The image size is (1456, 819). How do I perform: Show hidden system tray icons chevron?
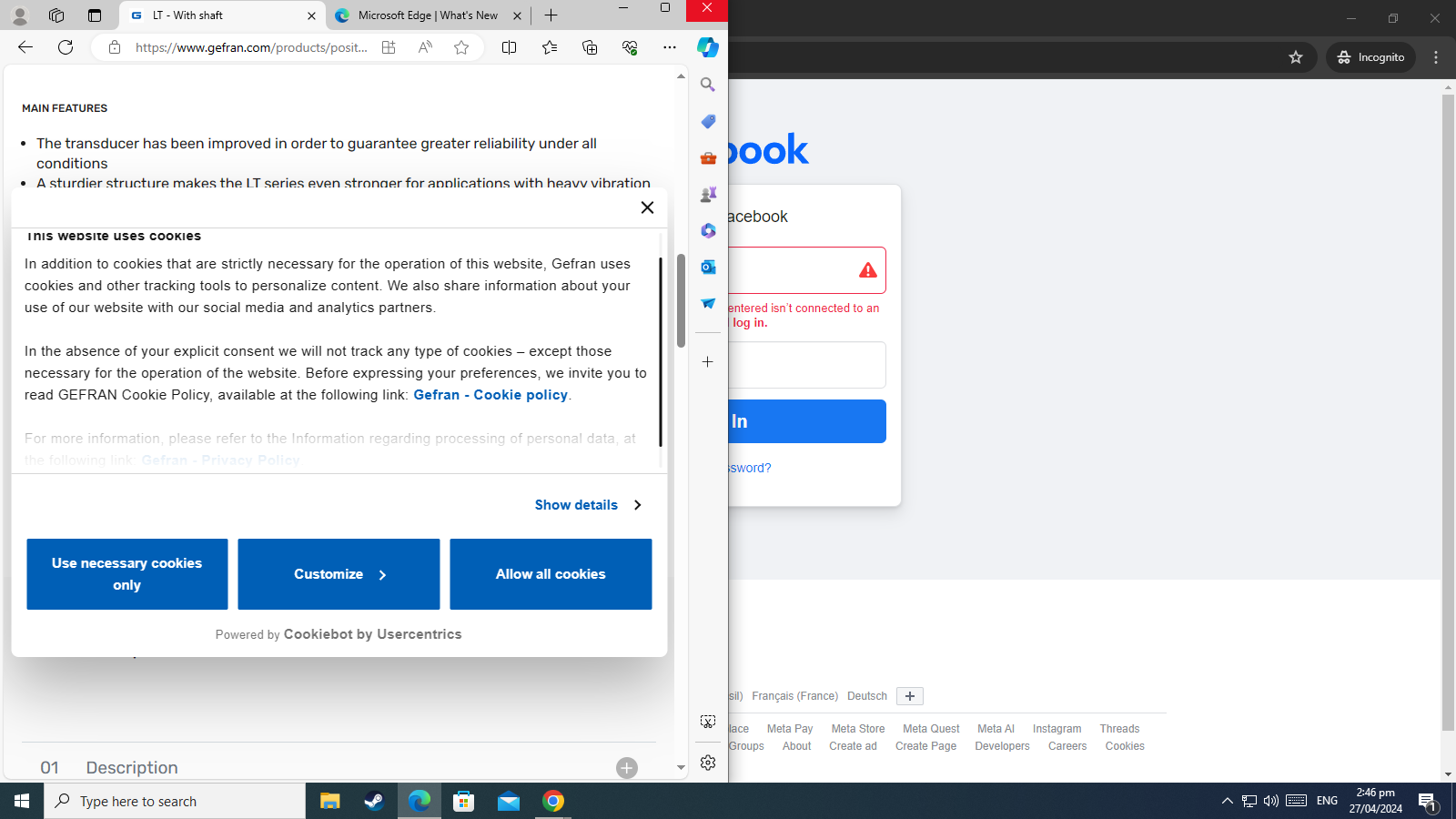coord(1227,801)
